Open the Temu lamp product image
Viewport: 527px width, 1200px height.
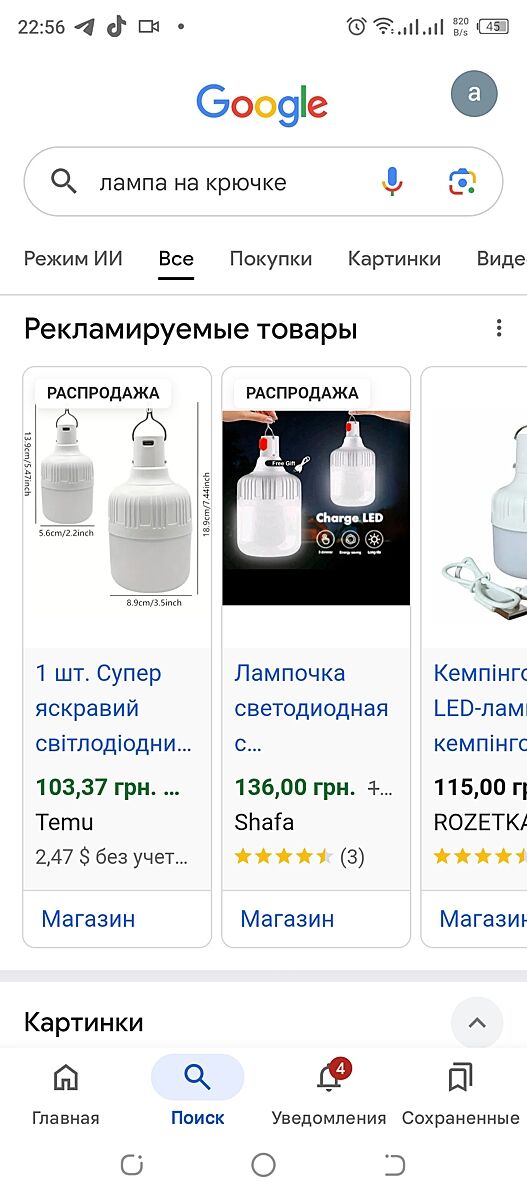(117, 508)
